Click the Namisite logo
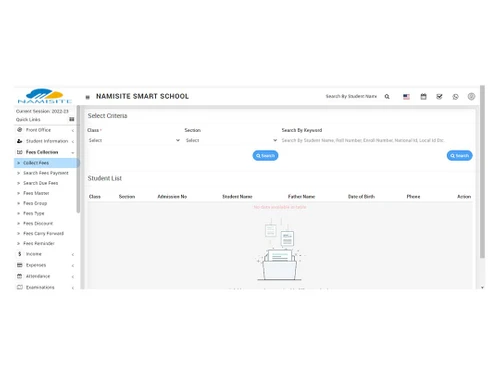The width and height of the screenshot is (500, 375). coord(45,96)
